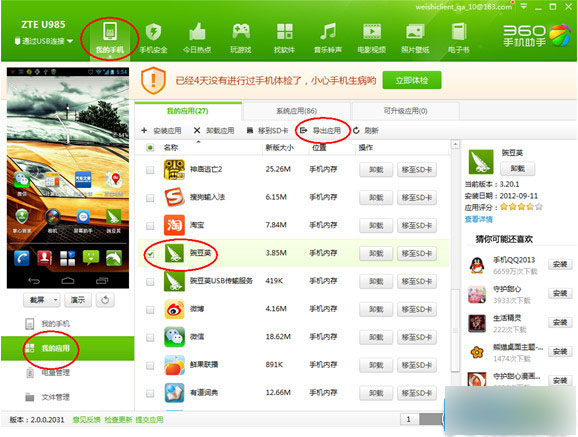Click 移至SD卡 button for 淘宝

pos(417,225)
